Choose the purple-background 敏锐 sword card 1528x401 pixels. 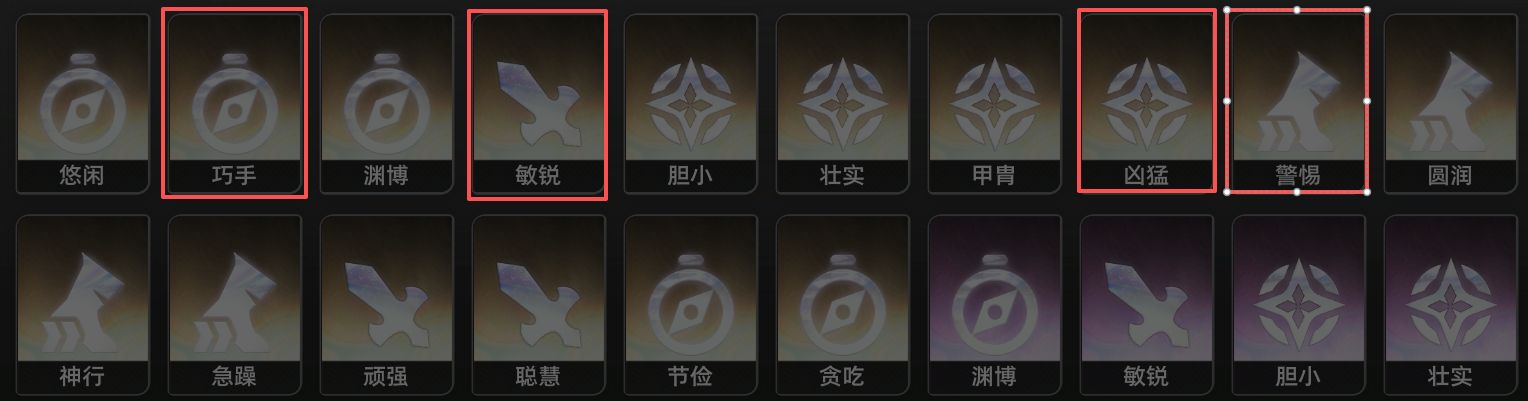coord(1146,304)
